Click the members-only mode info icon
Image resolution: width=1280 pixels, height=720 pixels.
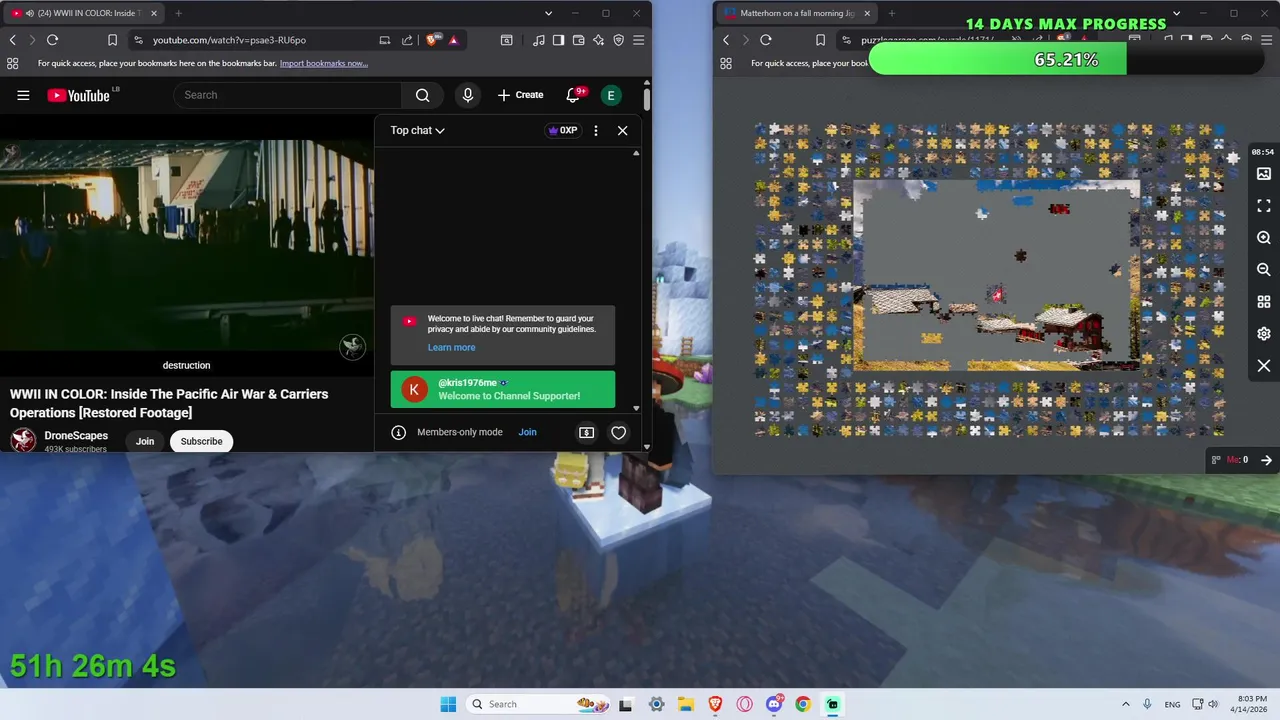point(398,432)
